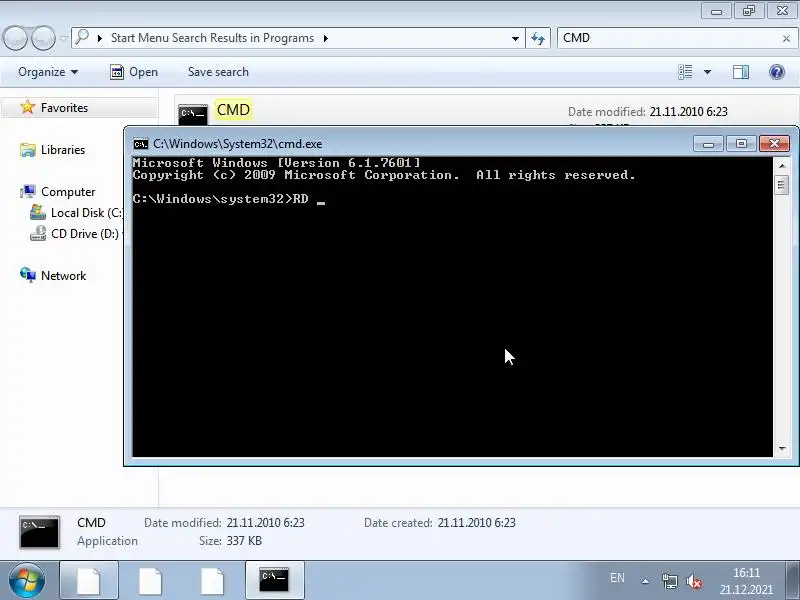800x600 pixels.
Task: Open the recent pages dropdown arrow
Action: coord(63,38)
